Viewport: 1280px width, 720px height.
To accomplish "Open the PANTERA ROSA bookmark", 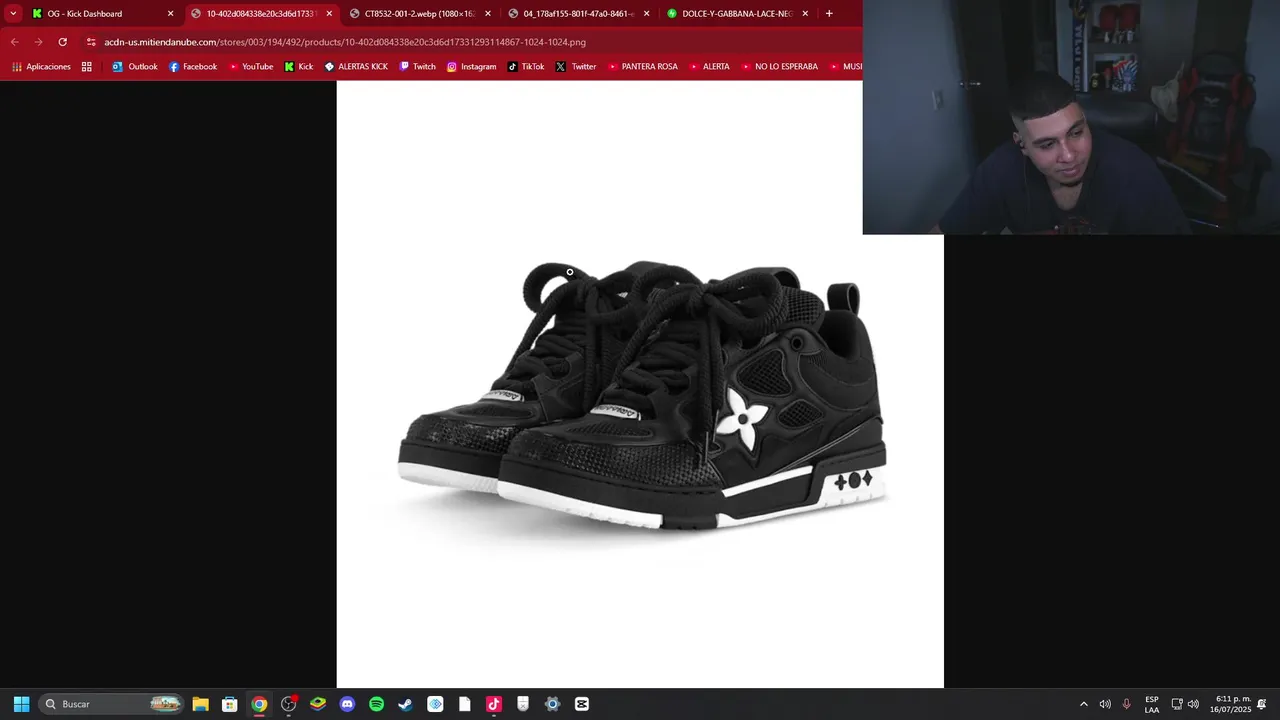I will point(642,67).
